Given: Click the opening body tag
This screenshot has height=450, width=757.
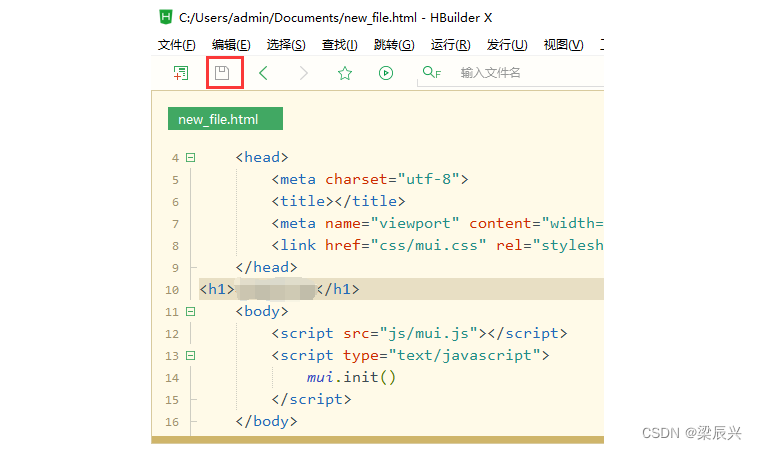Looking at the screenshot, I should (x=262, y=311).
